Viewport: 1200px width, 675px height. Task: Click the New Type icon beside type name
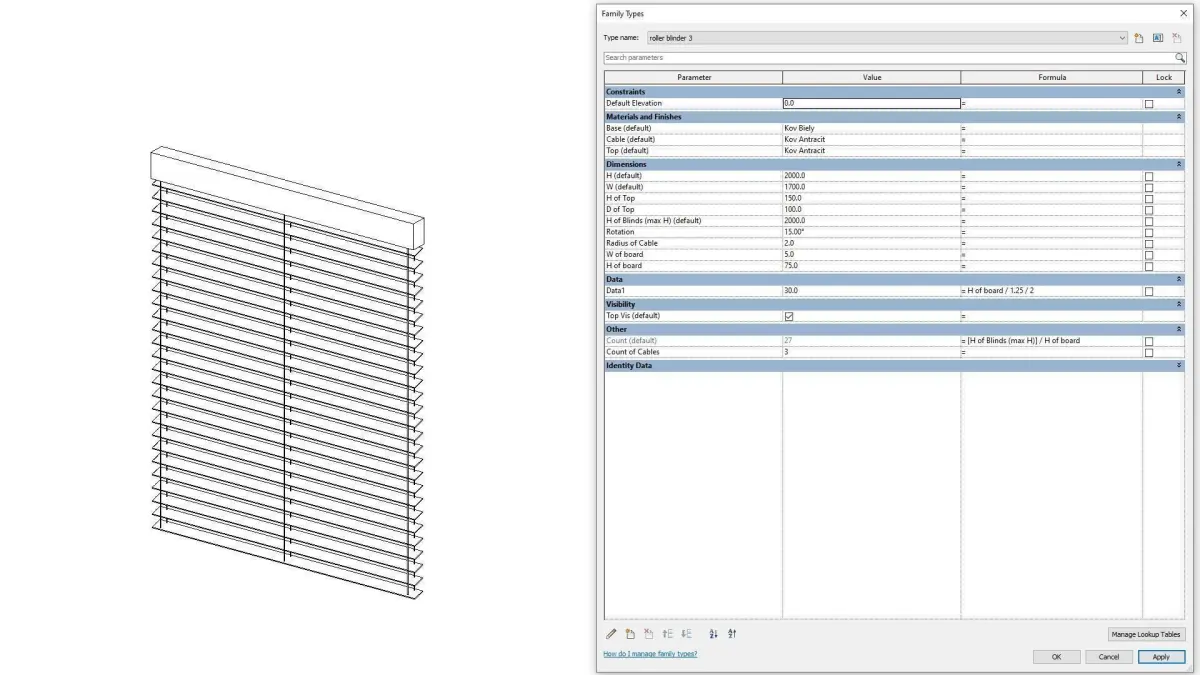pyautogui.click(x=1138, y=38)
